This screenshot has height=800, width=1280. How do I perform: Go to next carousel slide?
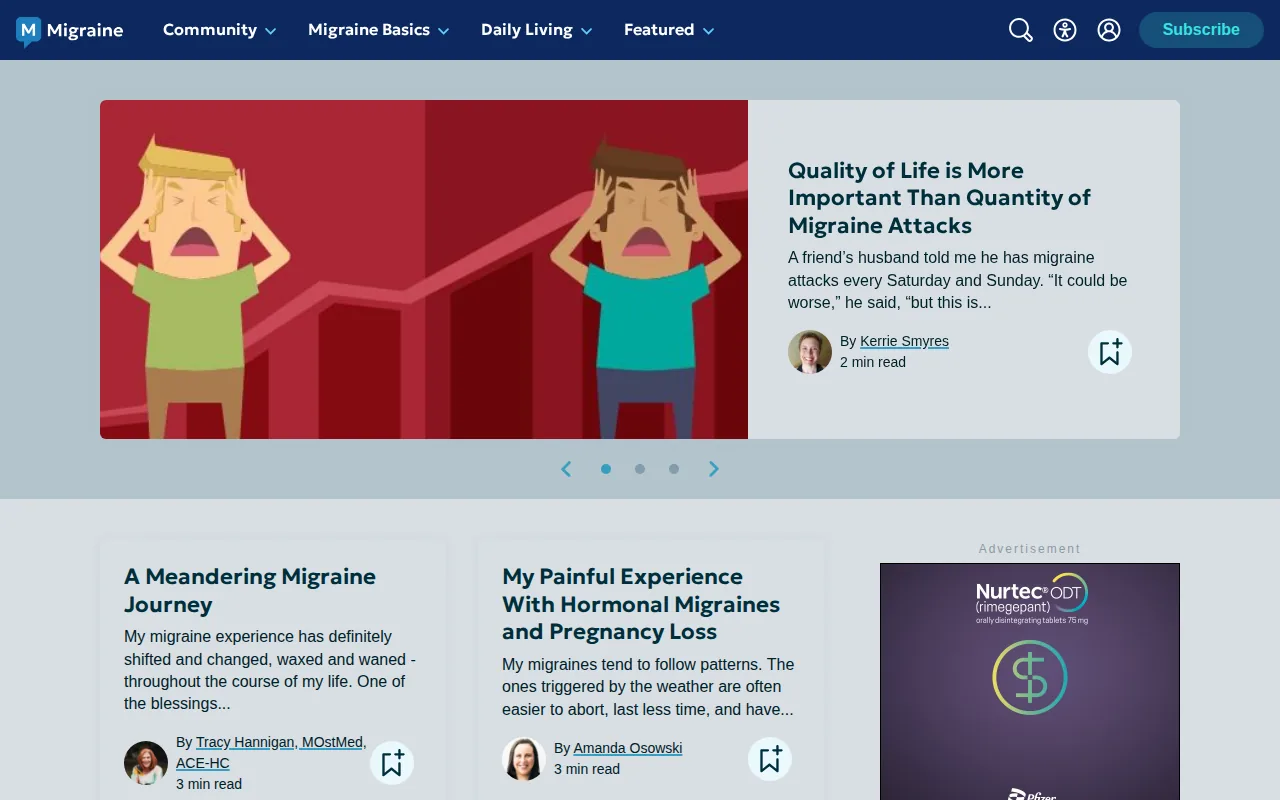[x=714, y=469]
